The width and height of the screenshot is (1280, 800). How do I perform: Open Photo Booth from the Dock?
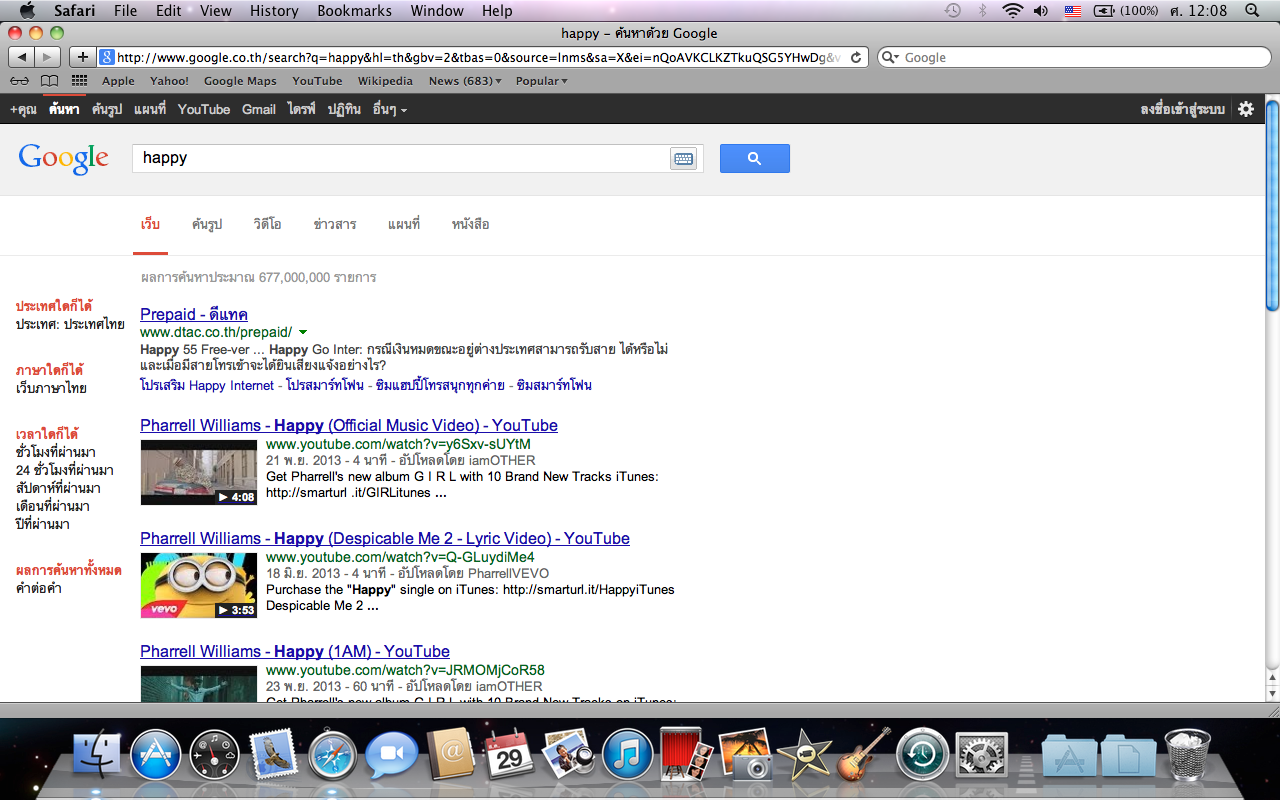click(x=686, y=755)
